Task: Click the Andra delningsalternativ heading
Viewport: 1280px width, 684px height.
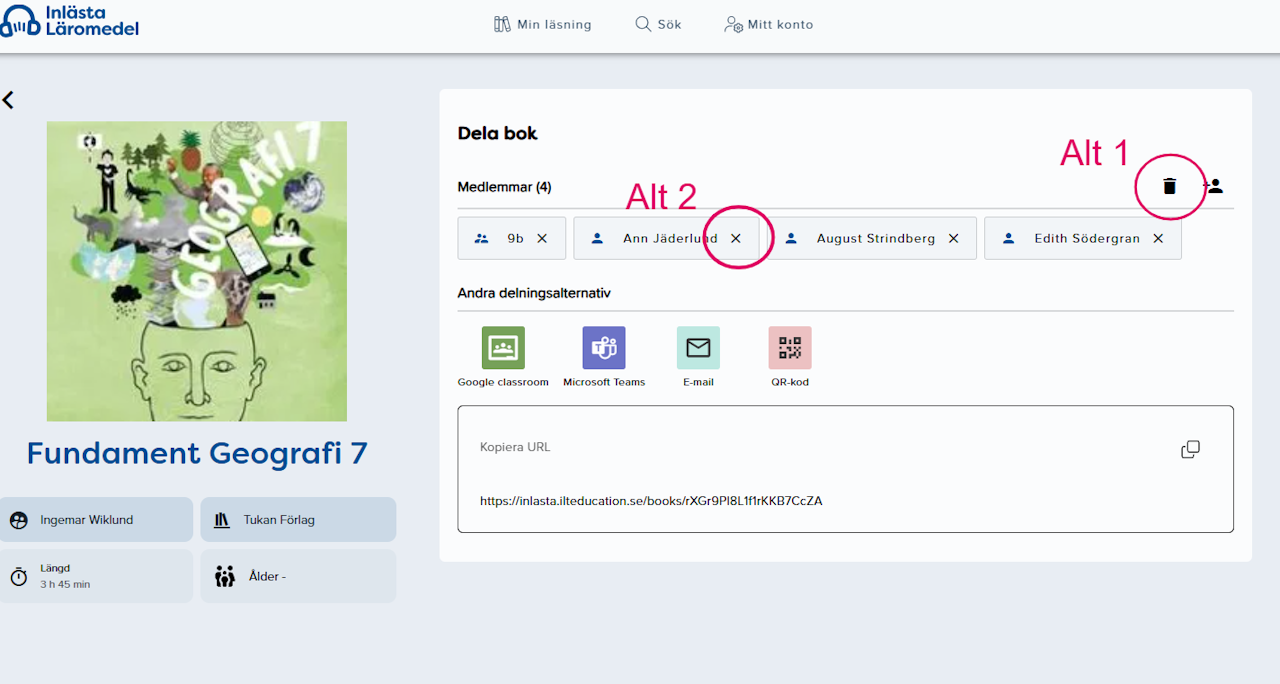Action: point(534,293)
